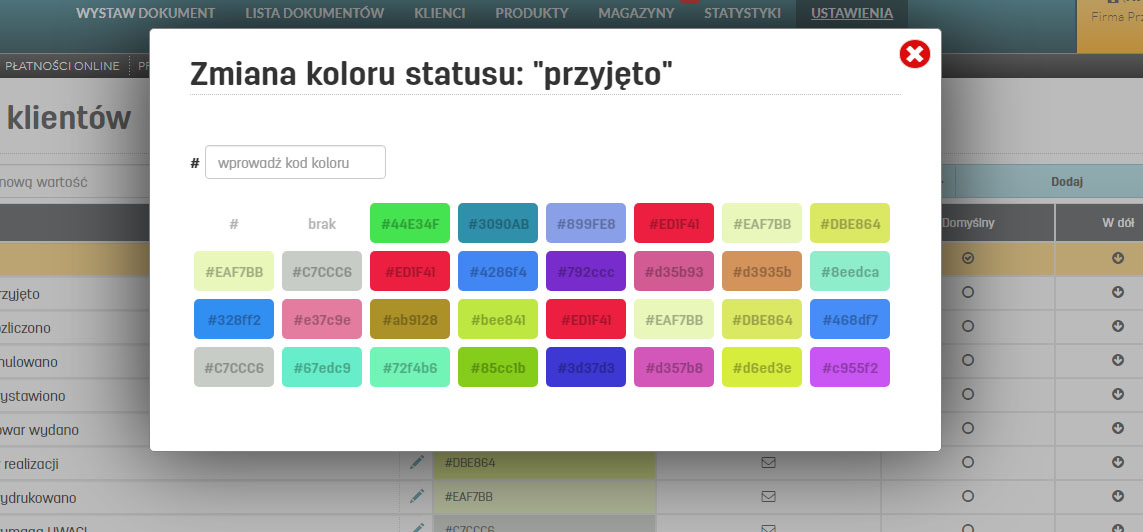Pick the aqua #72f4b6 swatch
1143x532 pixels.
coord(410,367)
